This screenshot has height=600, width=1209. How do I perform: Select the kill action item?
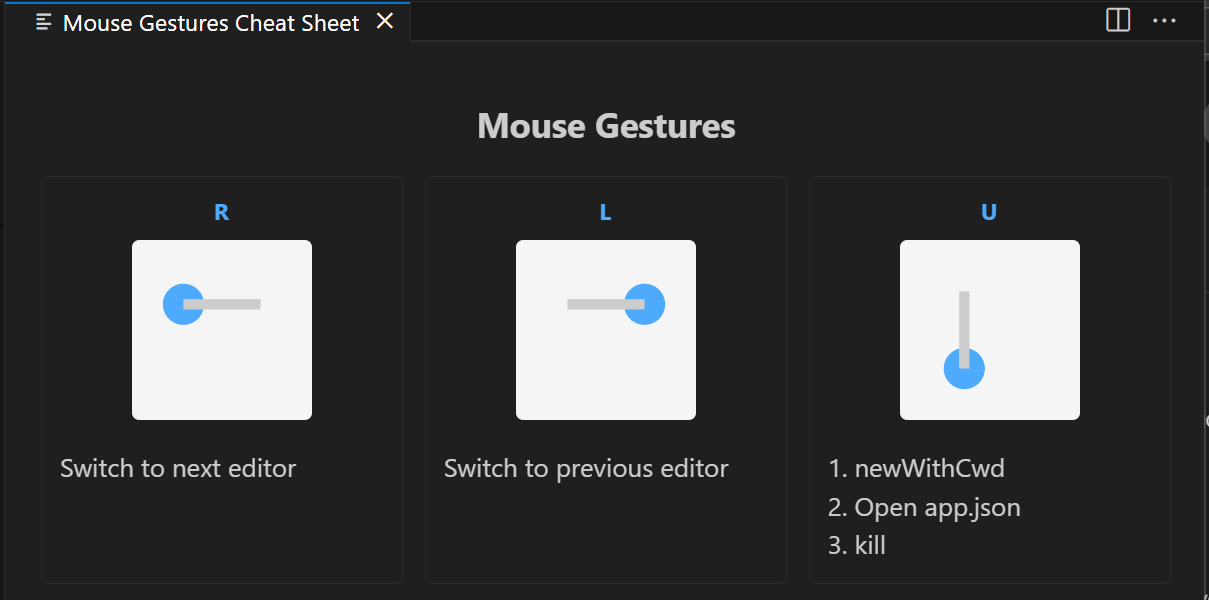[870, 545]
